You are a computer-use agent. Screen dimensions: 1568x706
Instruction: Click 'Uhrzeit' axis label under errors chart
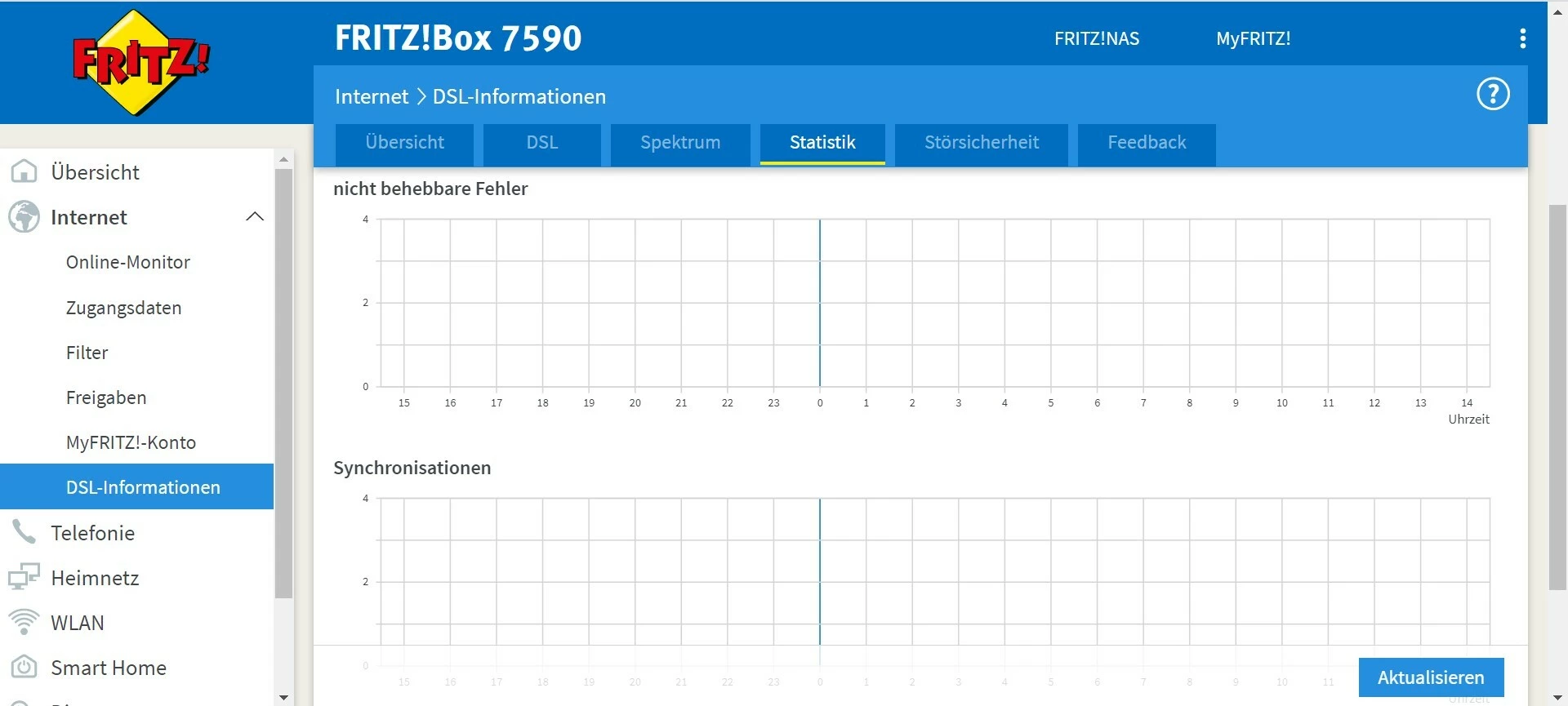click(x=1468, y=420)
